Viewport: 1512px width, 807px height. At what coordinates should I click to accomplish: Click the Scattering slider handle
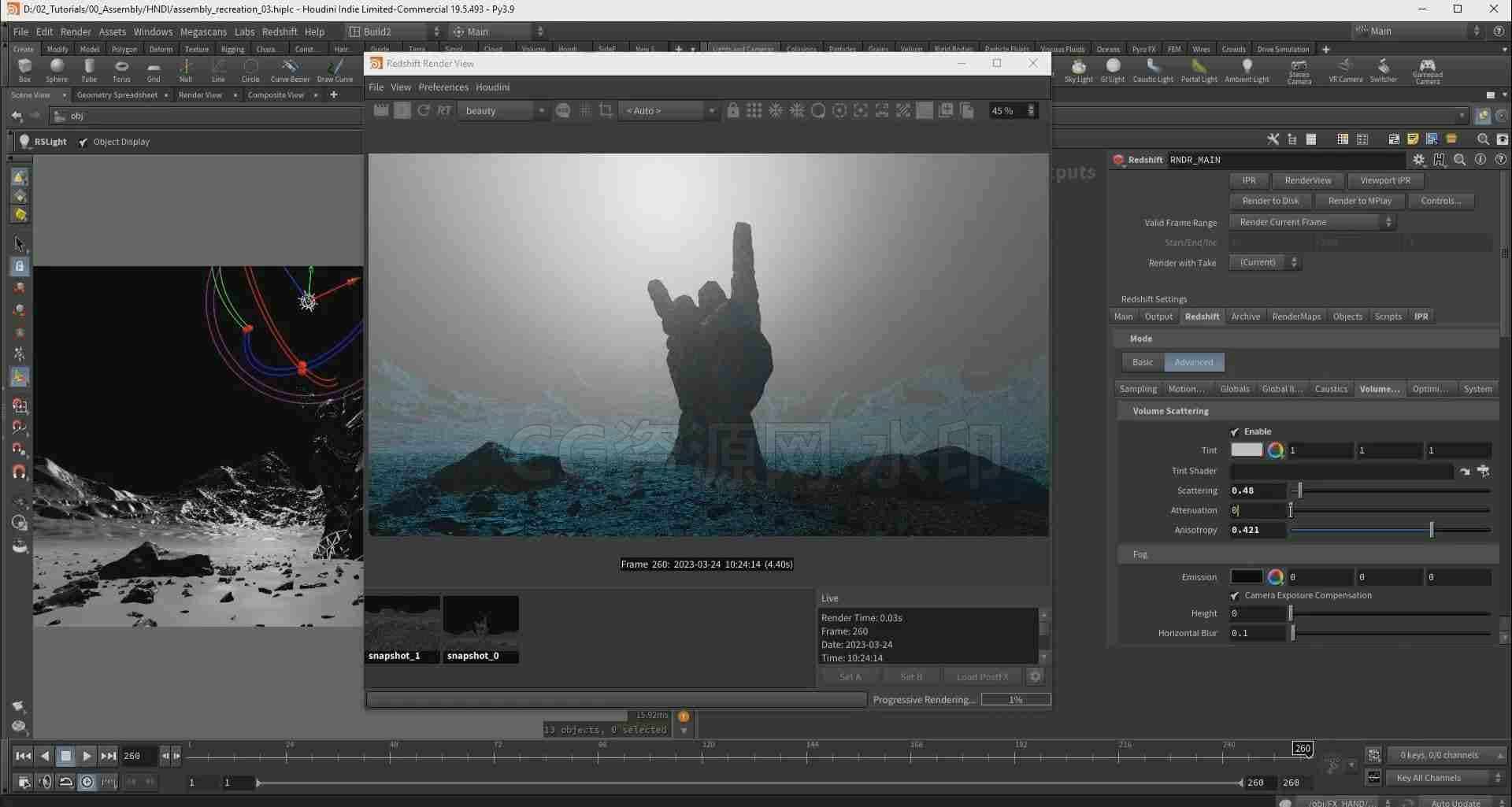pos(1300,490)
